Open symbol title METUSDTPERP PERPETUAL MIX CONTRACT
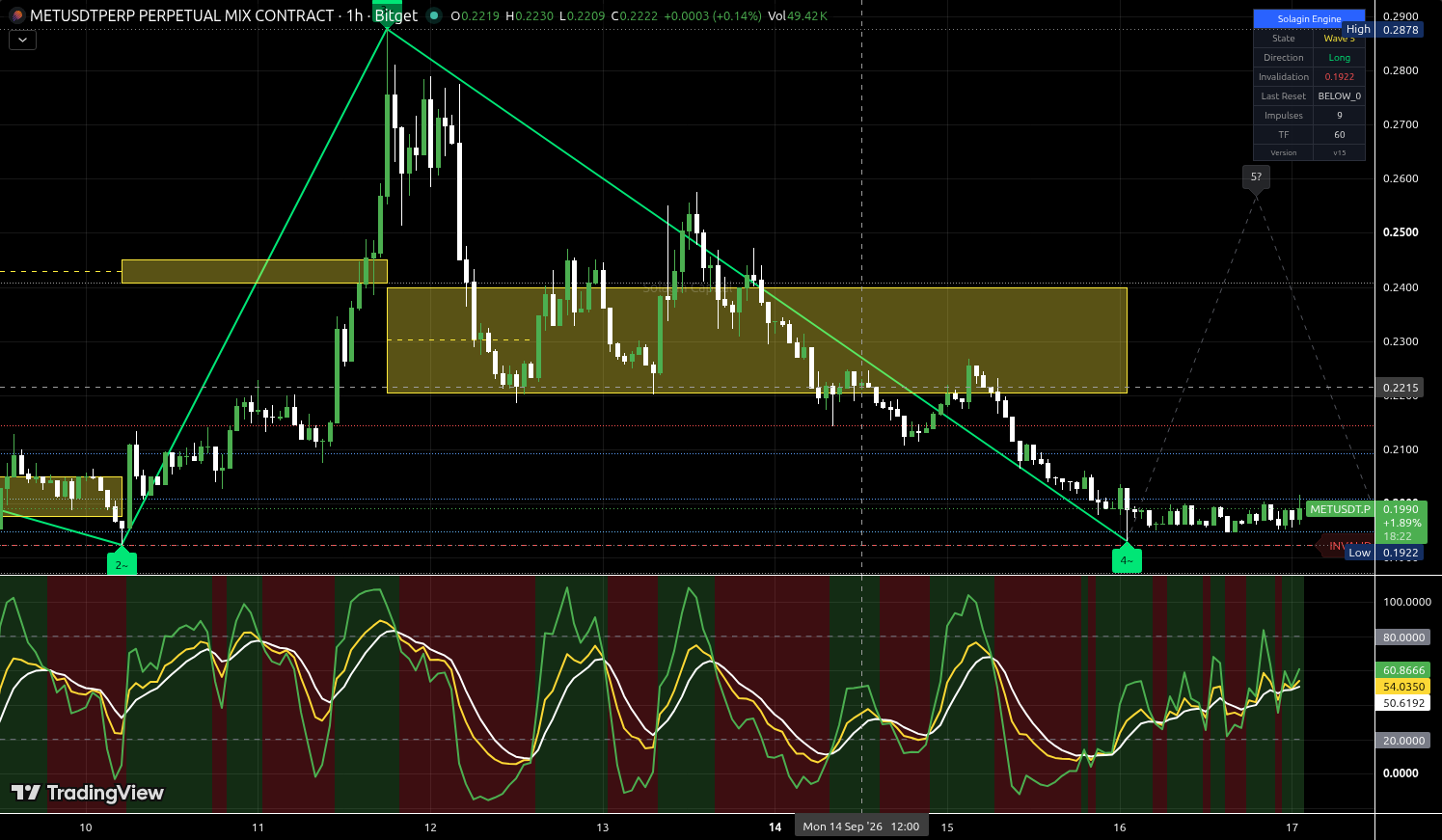Image resolution: width=1442 pixels, height=840 pixels. pyautogui.click(x=182, y=15)
